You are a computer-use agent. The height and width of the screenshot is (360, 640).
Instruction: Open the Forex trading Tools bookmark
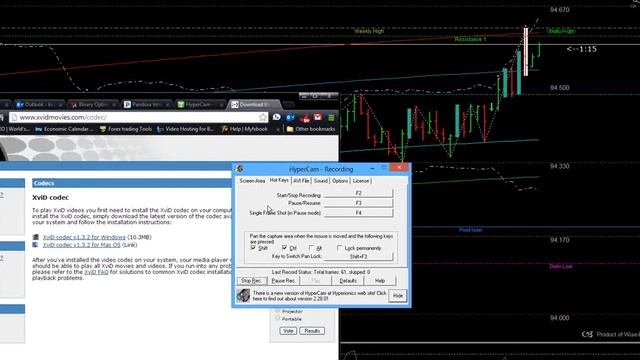coord(126,129)
